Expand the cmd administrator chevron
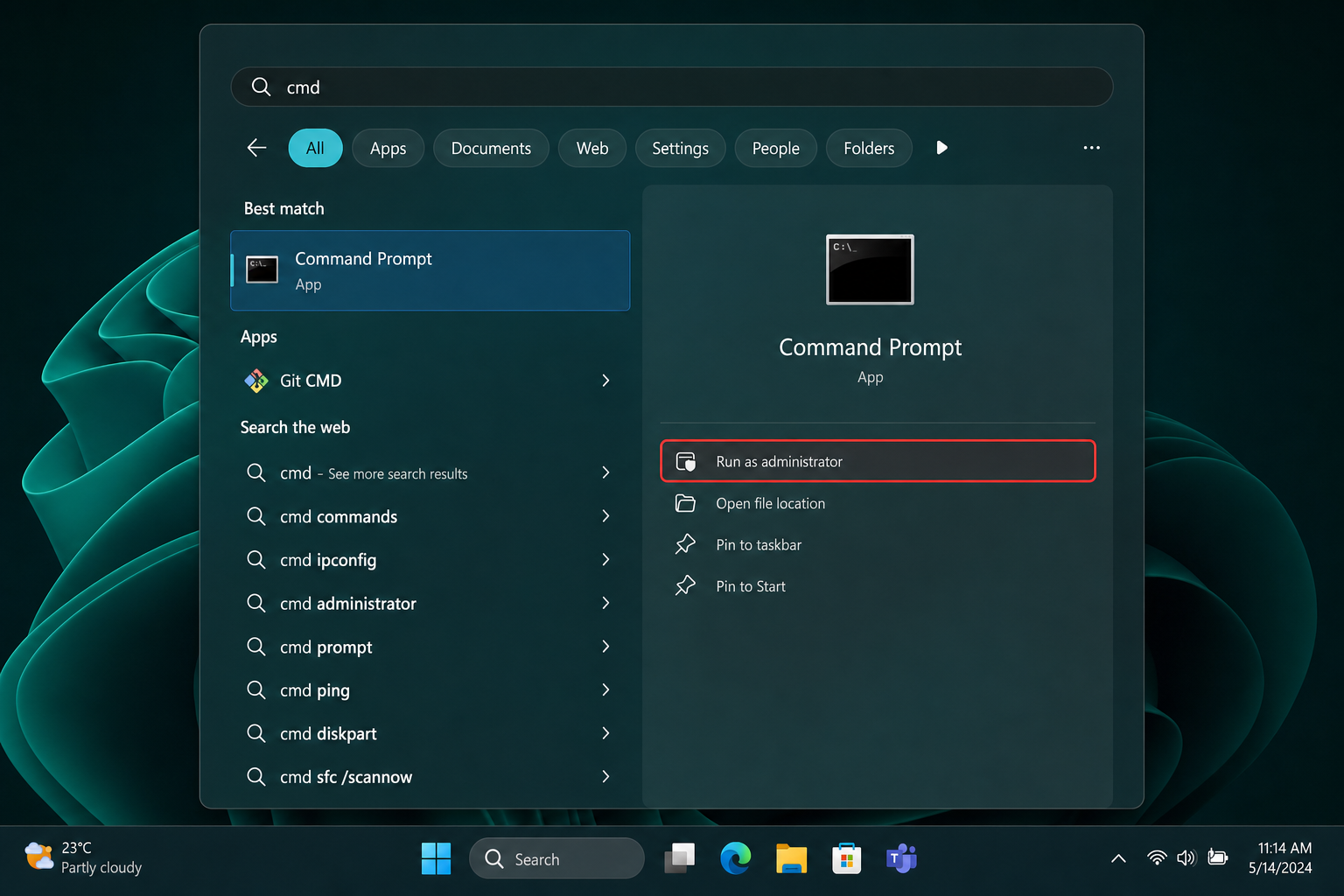 pyautogui.click(x=605, y=603)
